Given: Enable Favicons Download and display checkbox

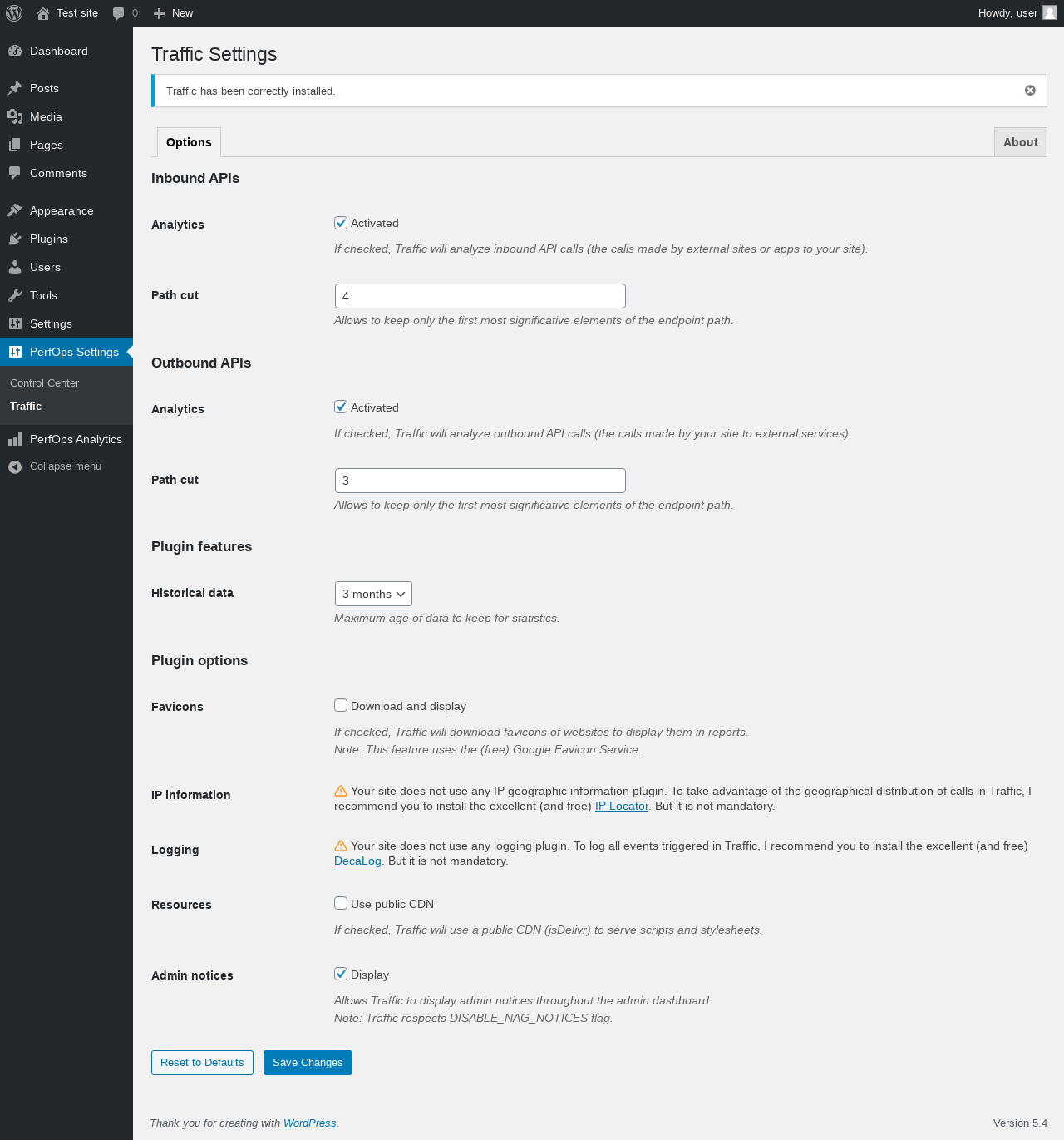Looking at the screenshot, I should pyautogui.click(x=341, y=705).
